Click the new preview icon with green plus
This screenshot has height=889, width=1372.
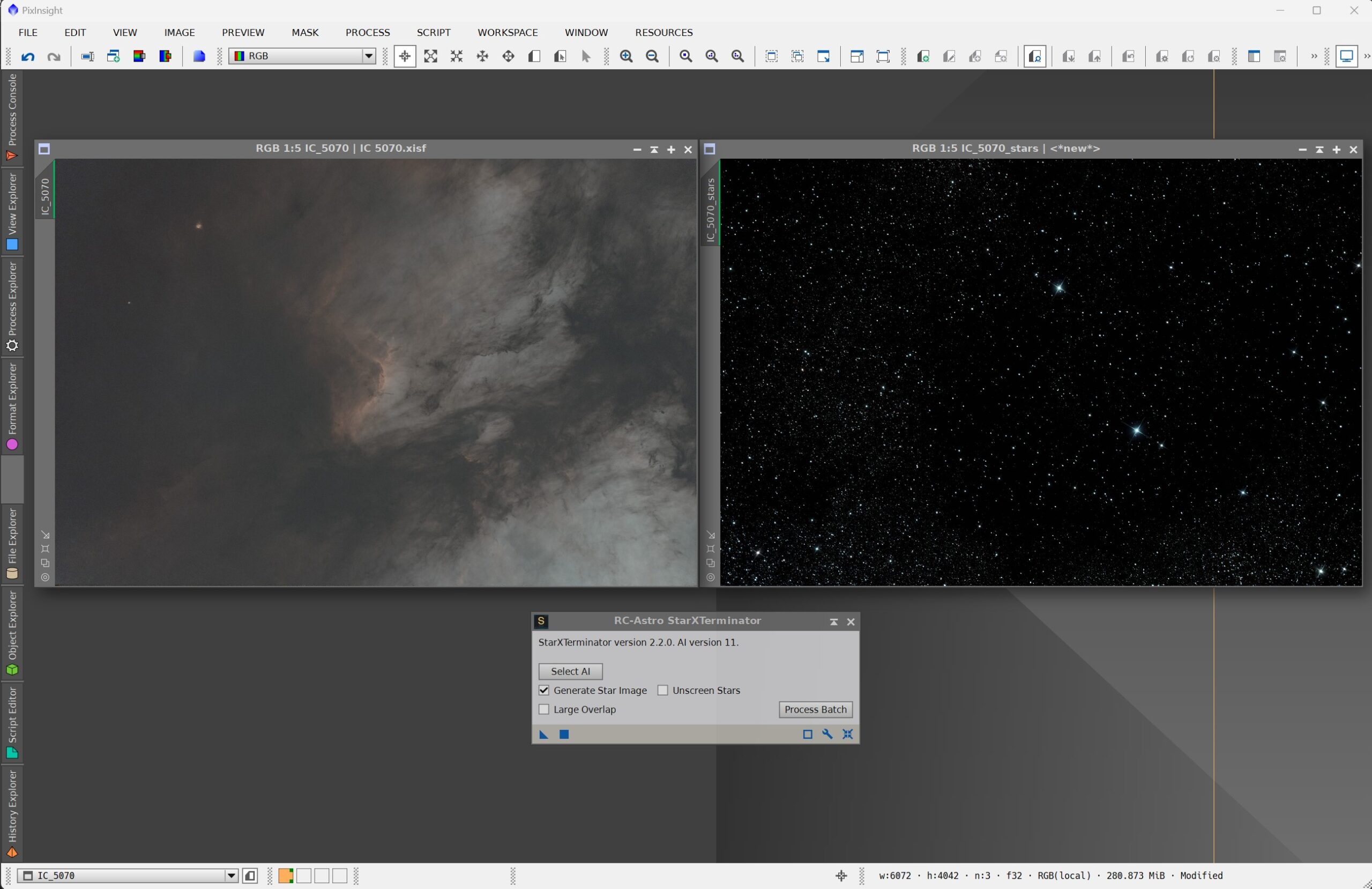click(923, 56)
